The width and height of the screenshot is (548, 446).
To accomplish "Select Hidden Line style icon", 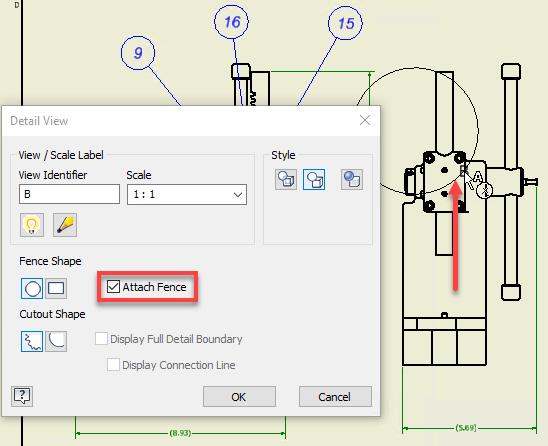I will [286, 180].
